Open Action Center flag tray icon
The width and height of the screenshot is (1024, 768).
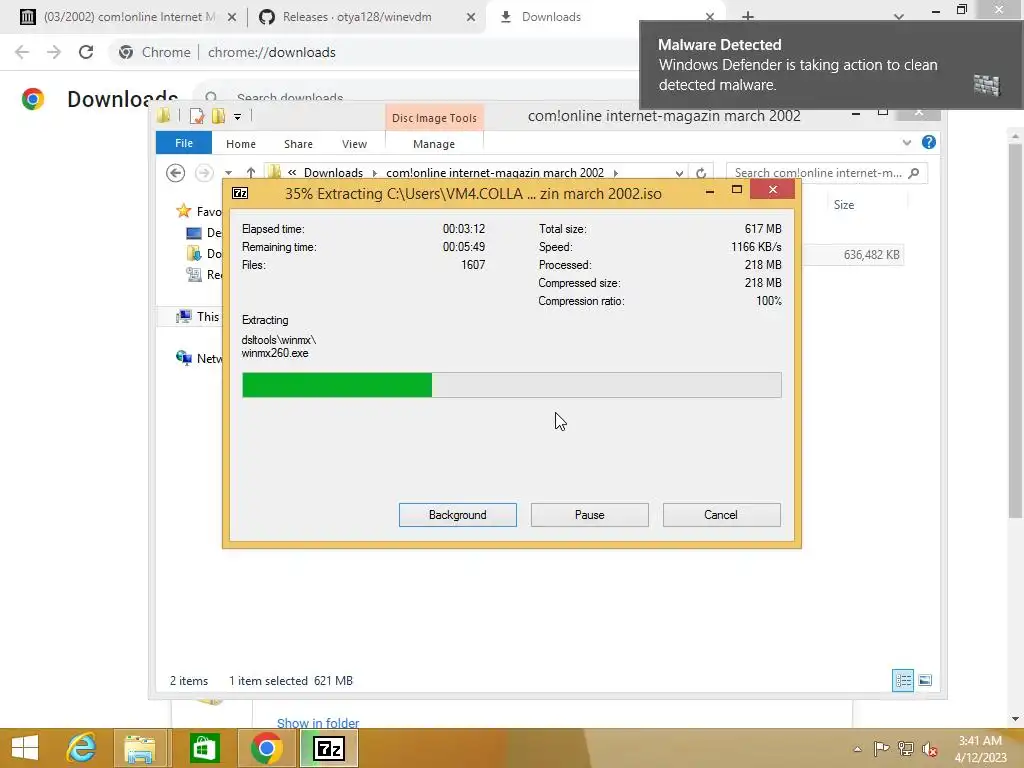881,748
